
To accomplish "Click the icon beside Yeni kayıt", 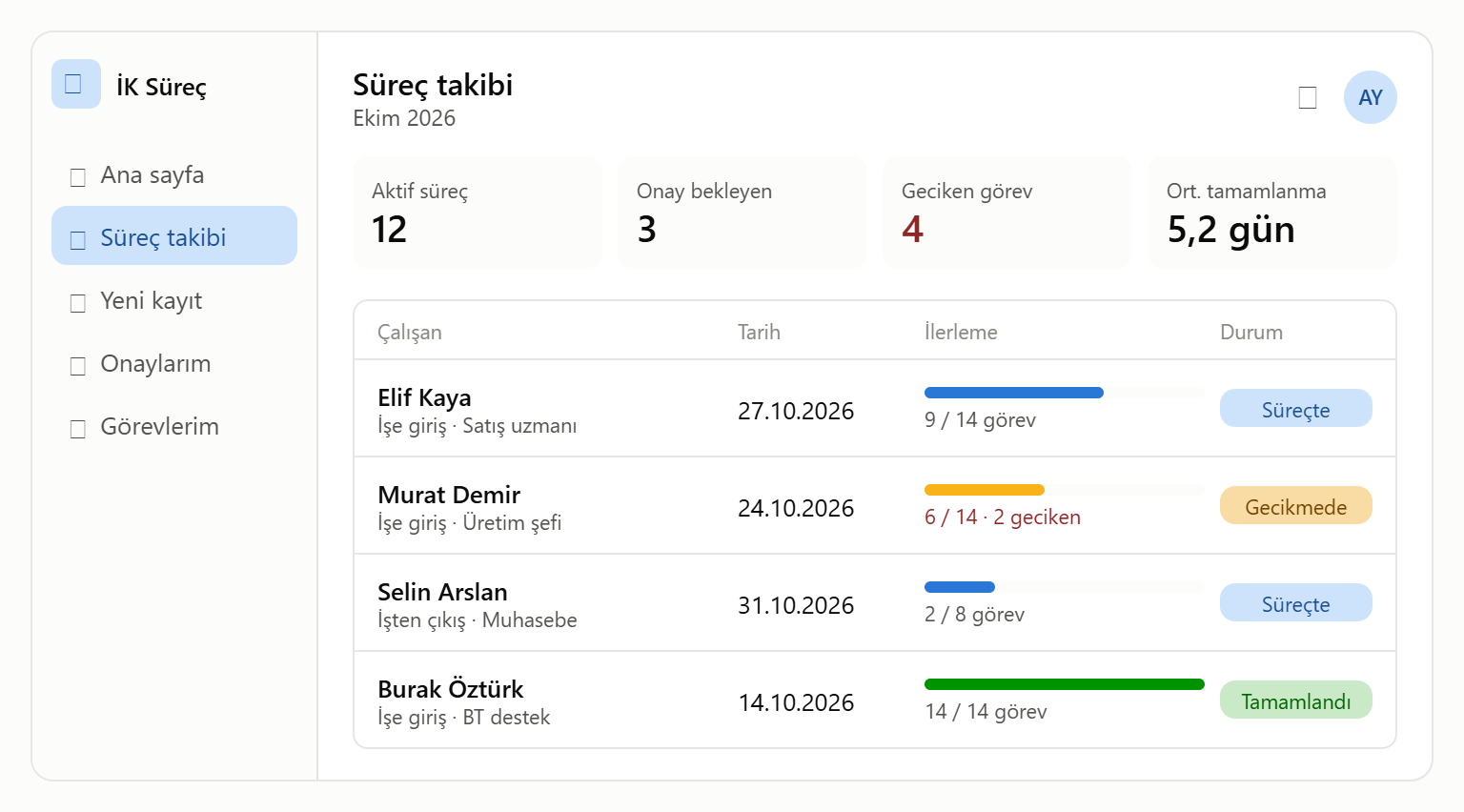I will [78, 303].
